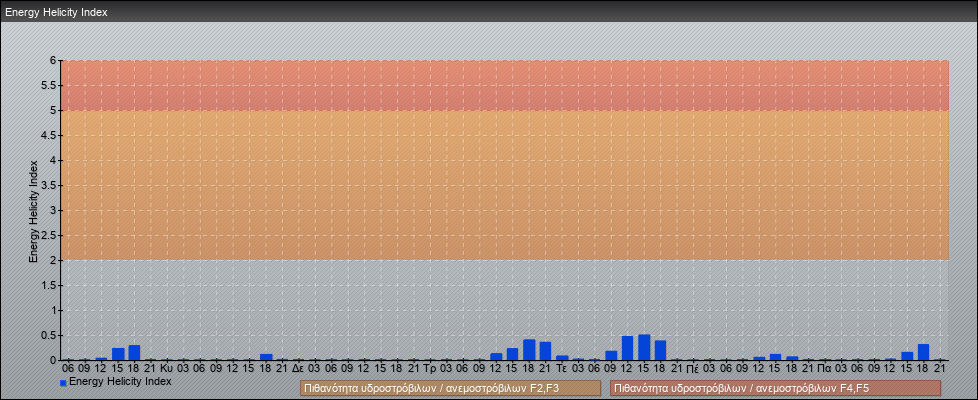
Task: Click the 12h bar after the Τε label
Action: point(627,348)
